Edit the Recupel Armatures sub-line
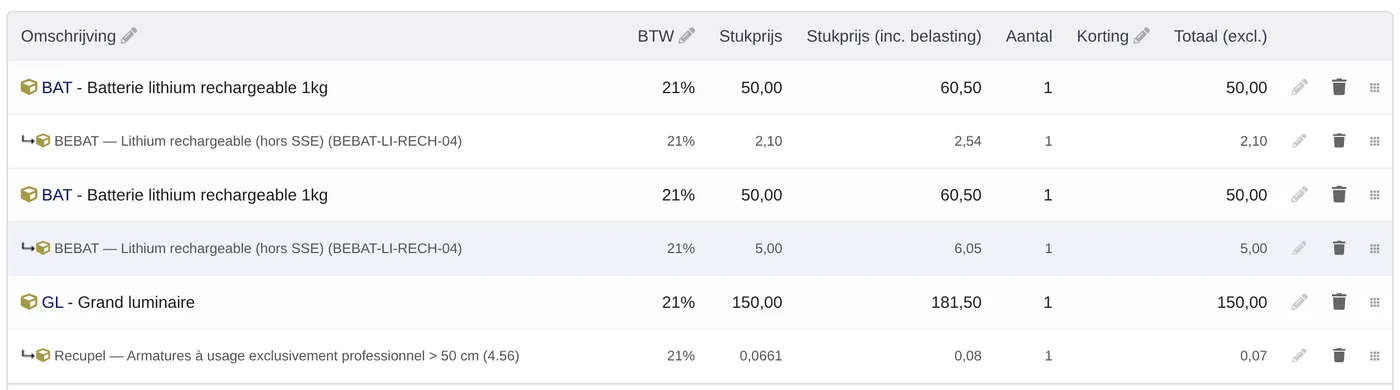The width and height of the screenshot is (1400, 390). click(1299, 355)
